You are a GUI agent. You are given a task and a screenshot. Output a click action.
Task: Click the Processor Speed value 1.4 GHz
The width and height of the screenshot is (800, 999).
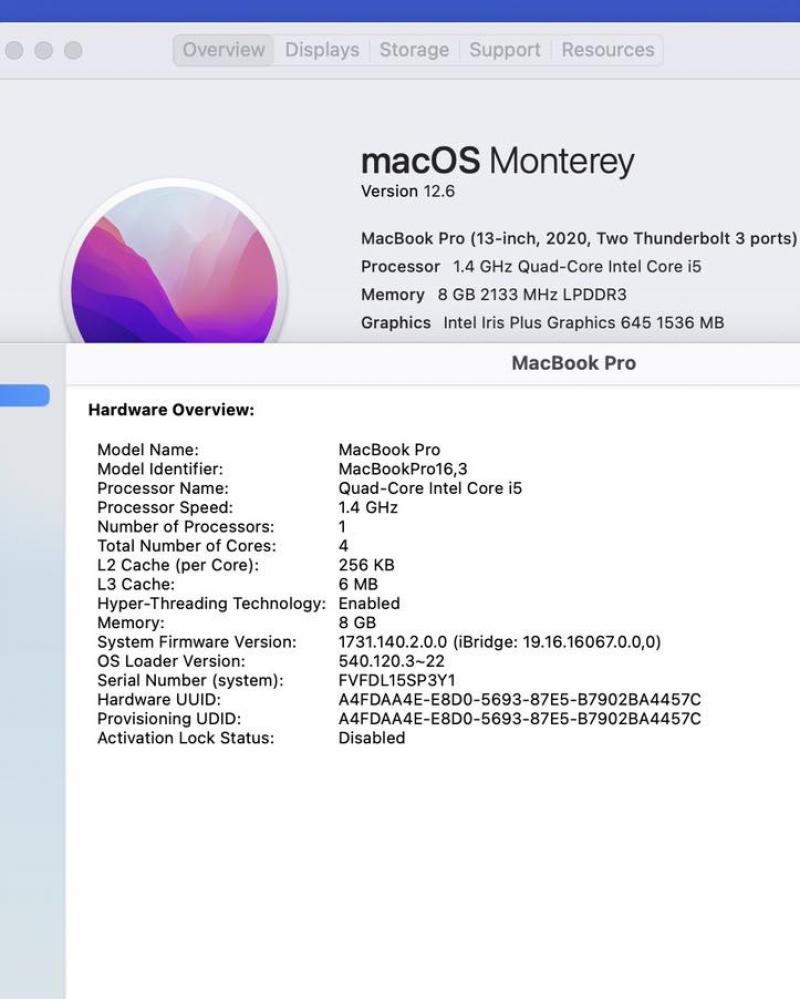[368, 507]
